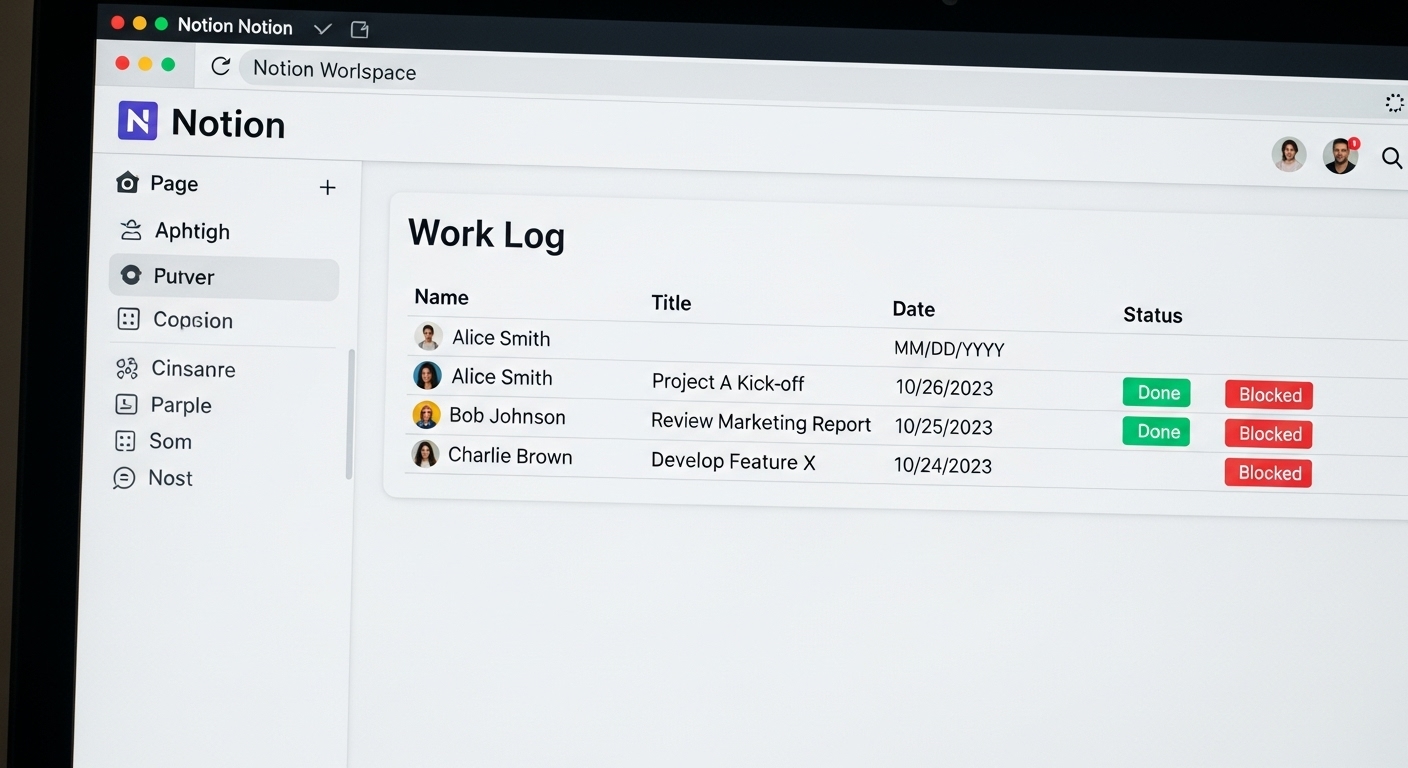Click the MM/DD/YYYY date field
This screenshot has width=1408, height=768.
pos(948,349)
